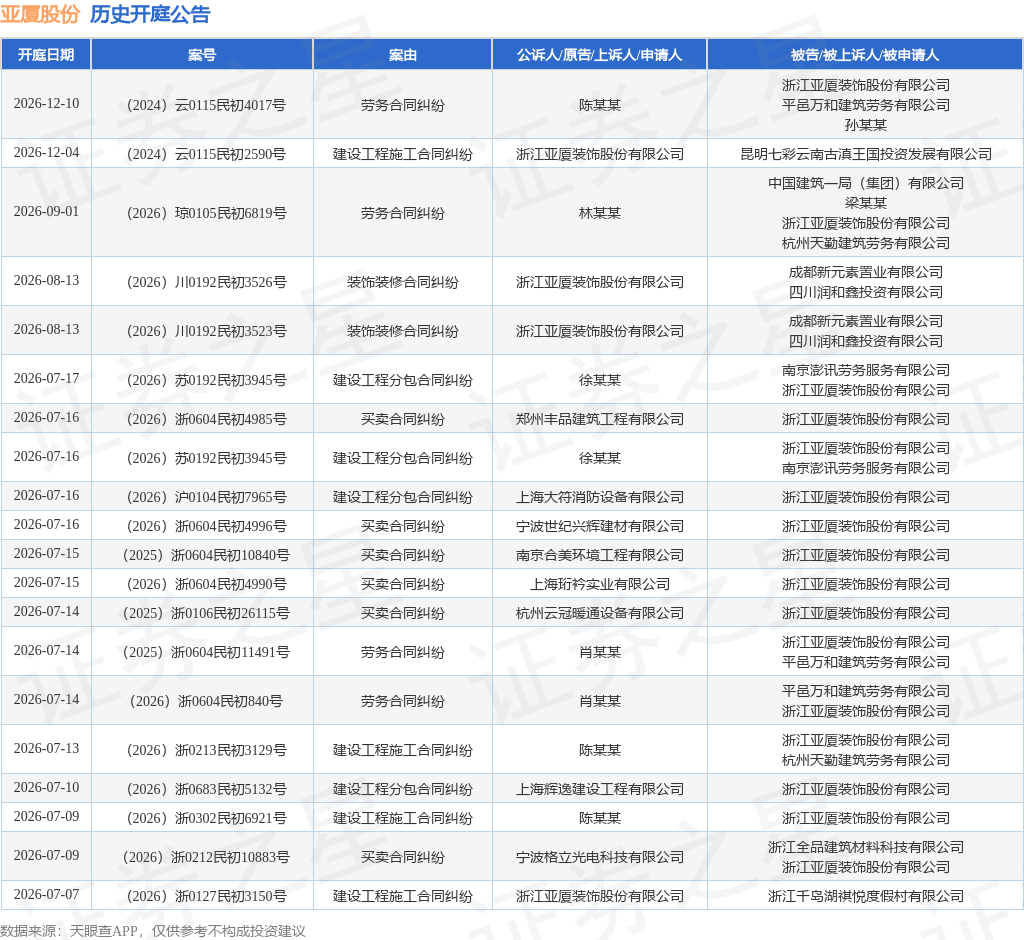Click plaintiff 上海大符消防设备有限公司

[600, 497]
